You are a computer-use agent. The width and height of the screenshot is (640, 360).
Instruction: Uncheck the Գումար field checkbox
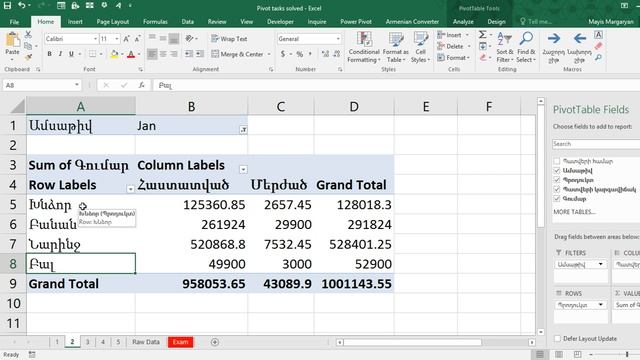(x=557, y=199)
